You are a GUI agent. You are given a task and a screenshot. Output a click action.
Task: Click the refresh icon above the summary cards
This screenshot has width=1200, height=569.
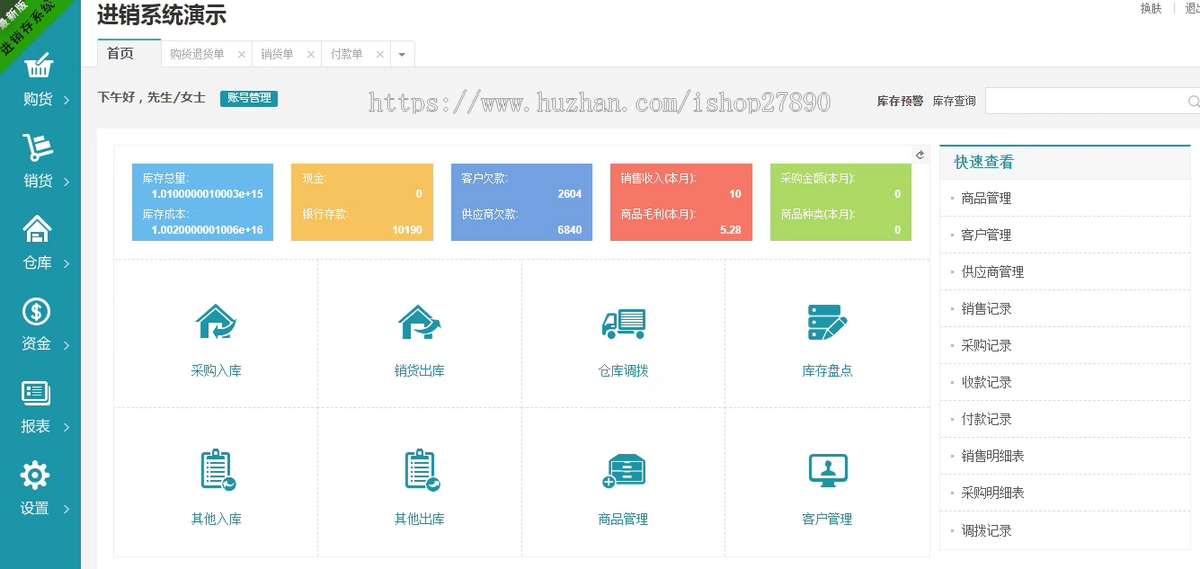click(920, 154)
